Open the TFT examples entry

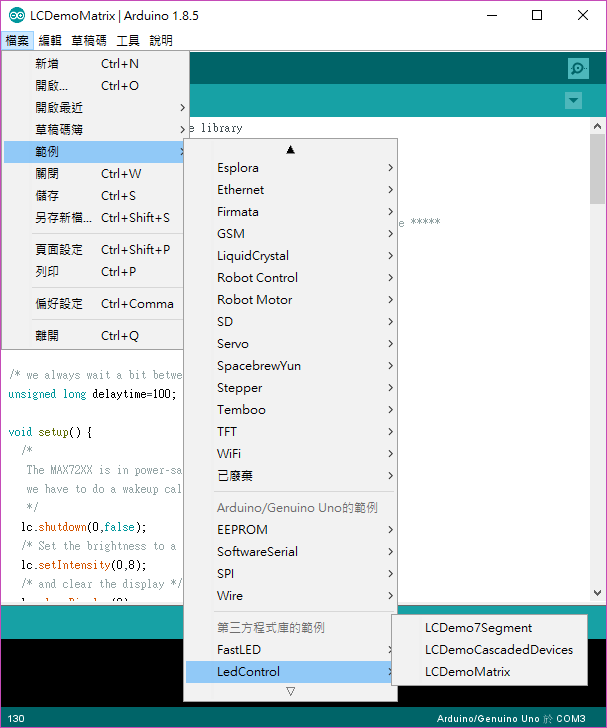291,431
